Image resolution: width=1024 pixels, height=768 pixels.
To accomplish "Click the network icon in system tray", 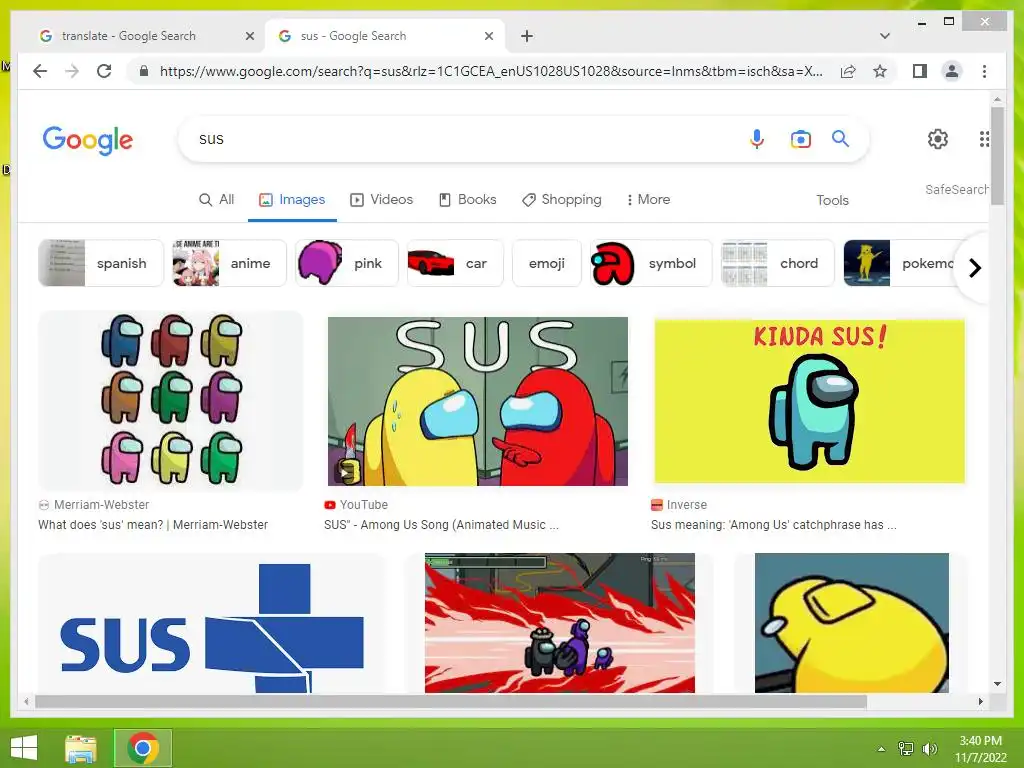I will pos(906,748).
